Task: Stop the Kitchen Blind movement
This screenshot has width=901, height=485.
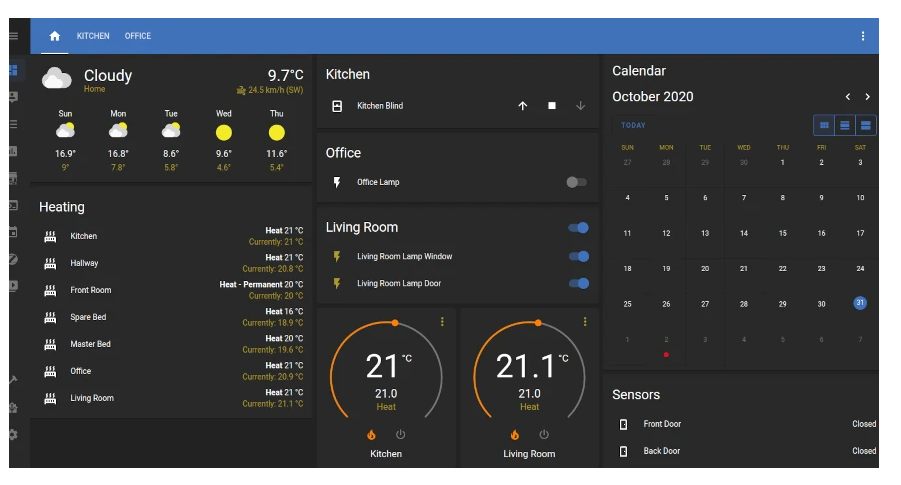Action: point(551,106)
